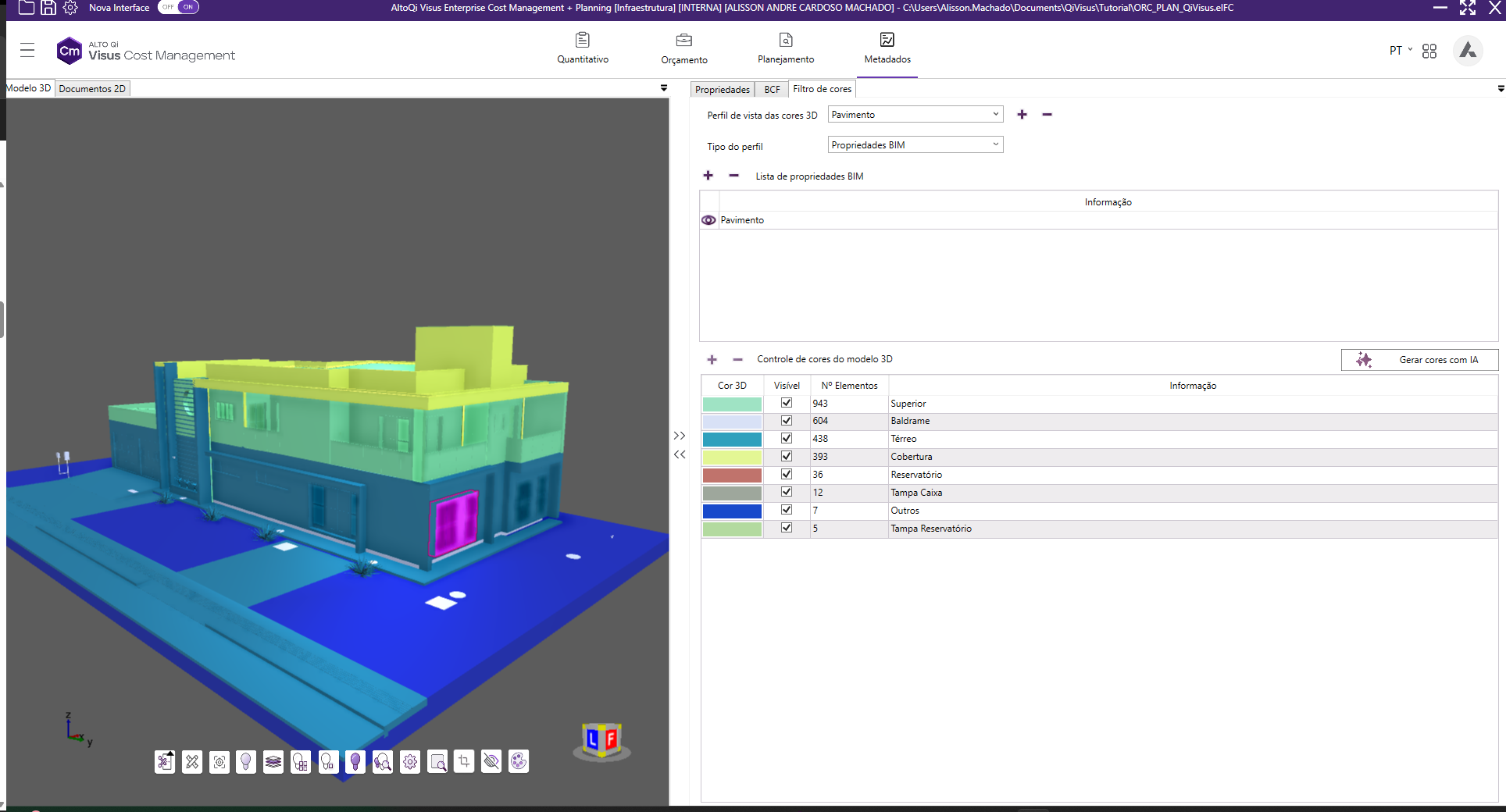Toggle eye visibility for Pavimento property
Screen dimensions: 1506x812
tap(708, 220)
